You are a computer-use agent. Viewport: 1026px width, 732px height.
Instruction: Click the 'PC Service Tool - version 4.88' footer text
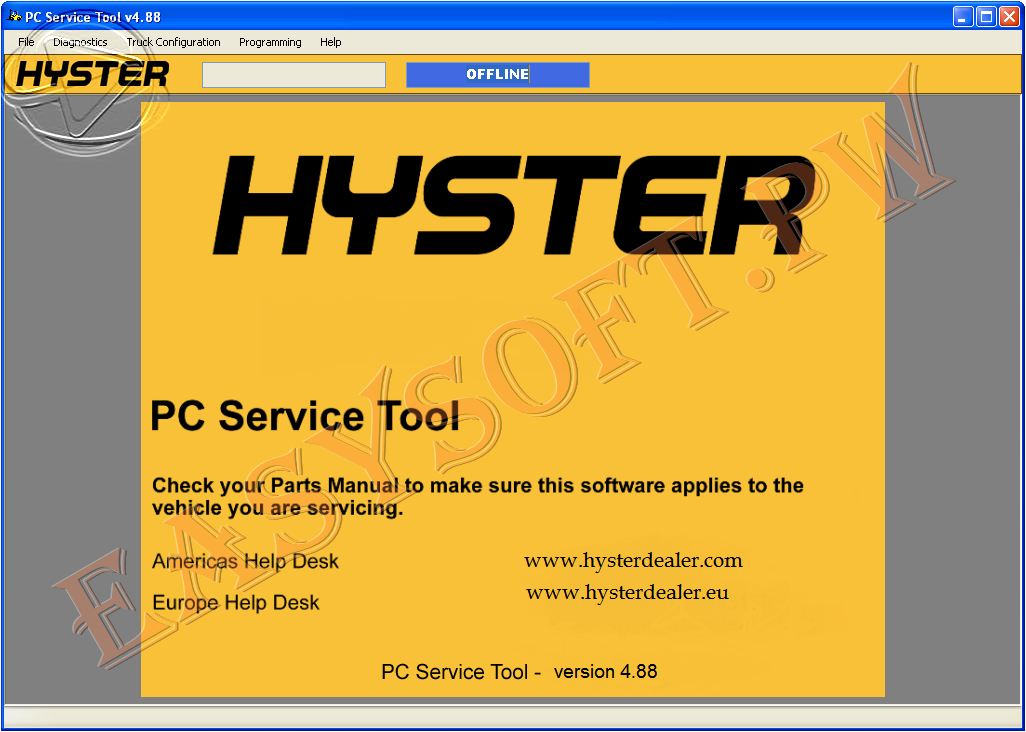pyautogui.click(x=520, y=672)
